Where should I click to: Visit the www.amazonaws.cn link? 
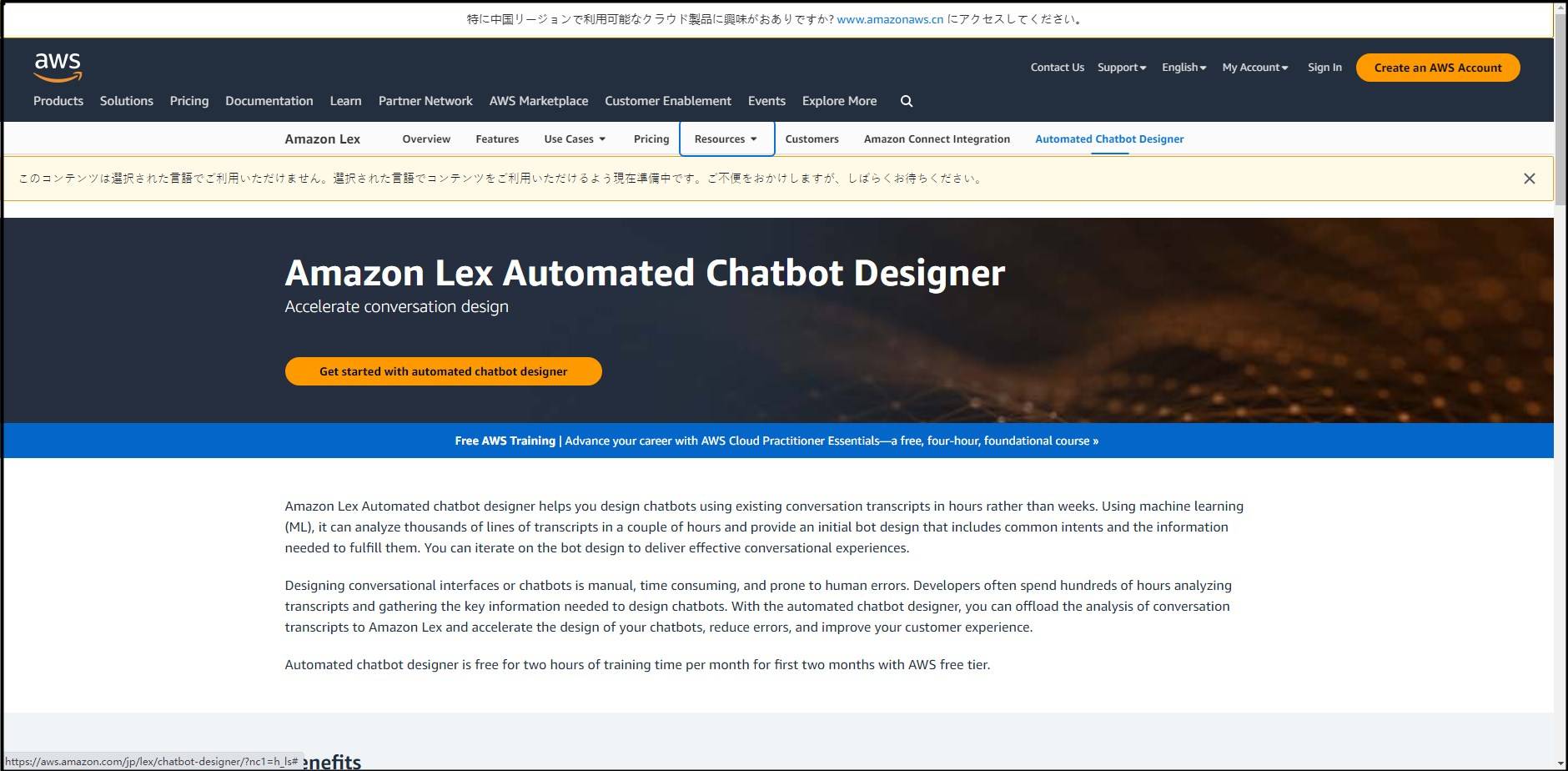[x=890, y=19]
